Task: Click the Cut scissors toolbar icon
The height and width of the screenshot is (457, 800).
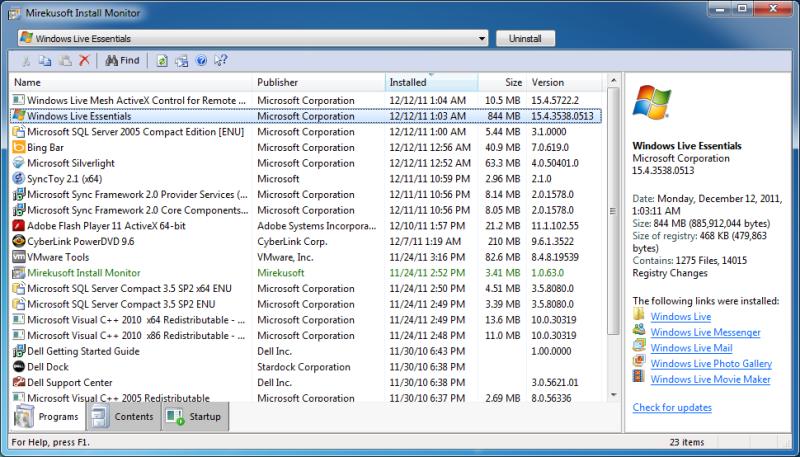Action: click(x=26, y=61)
